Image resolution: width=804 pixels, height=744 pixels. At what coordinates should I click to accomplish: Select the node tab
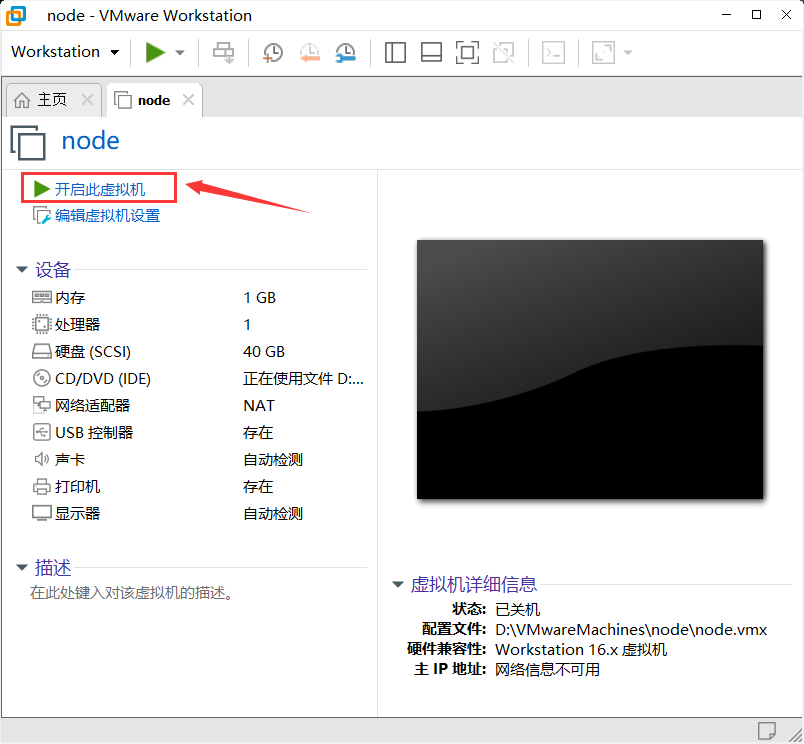click(x=152, y=99)
